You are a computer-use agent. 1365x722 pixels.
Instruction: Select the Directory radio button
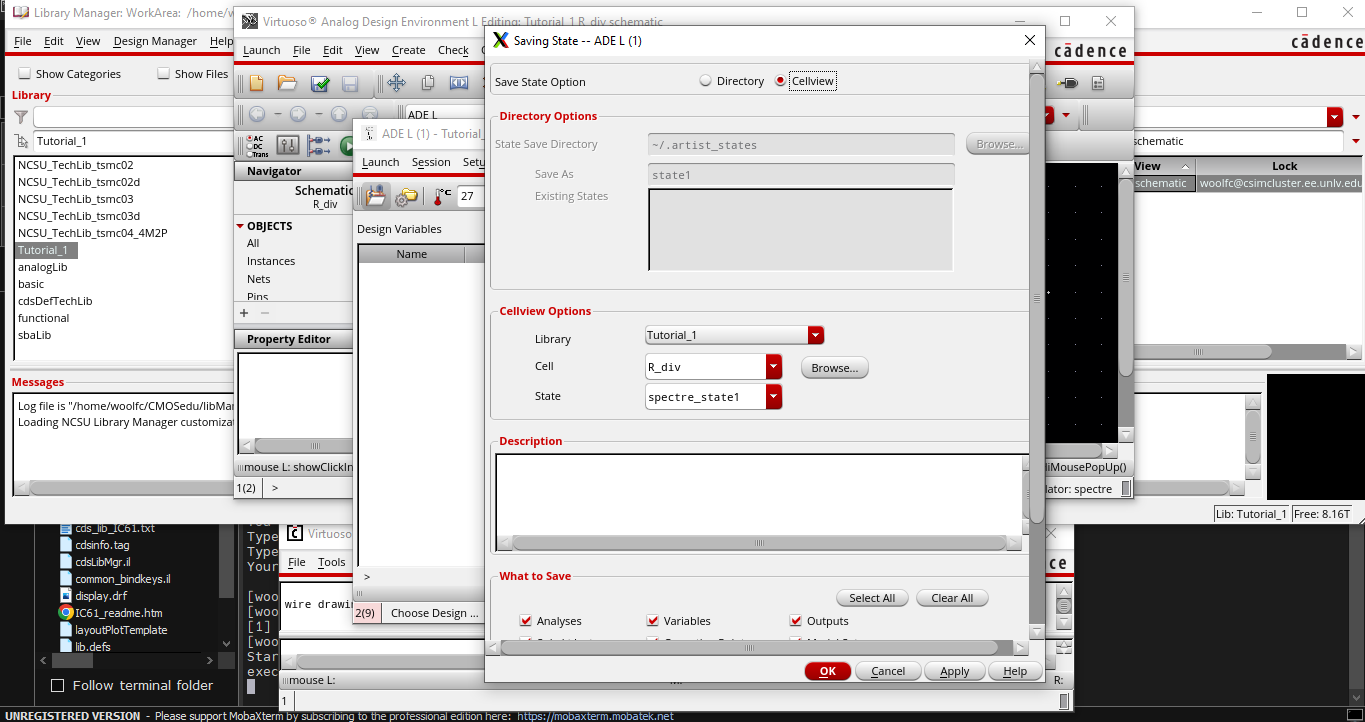point(706,81)
